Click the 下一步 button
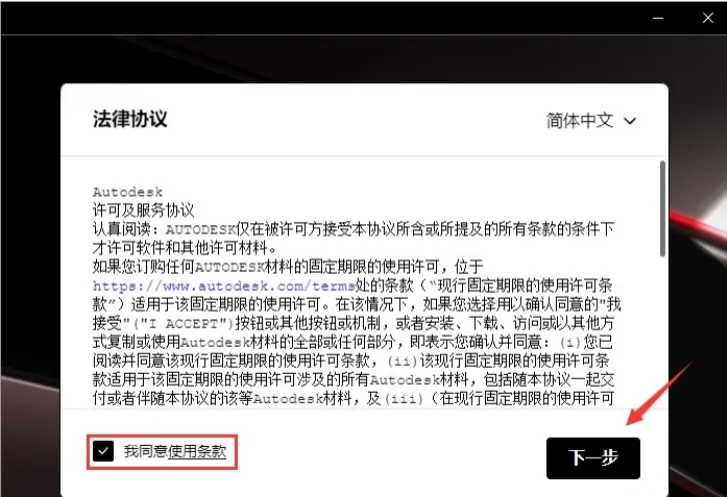The height and width of the screenshot is (497, 727). [593, 458]
